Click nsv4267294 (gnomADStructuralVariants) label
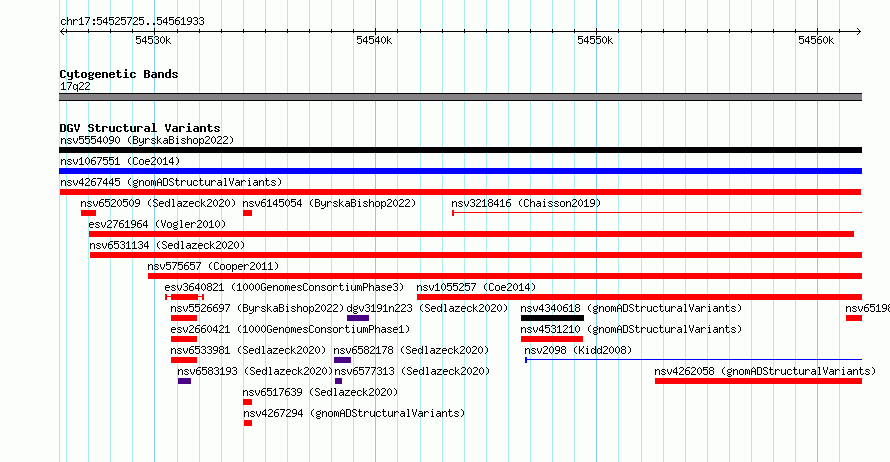Image resolution: width=890 pixels, height=462 pixels. pyautogui.click(x=354, y=413)
